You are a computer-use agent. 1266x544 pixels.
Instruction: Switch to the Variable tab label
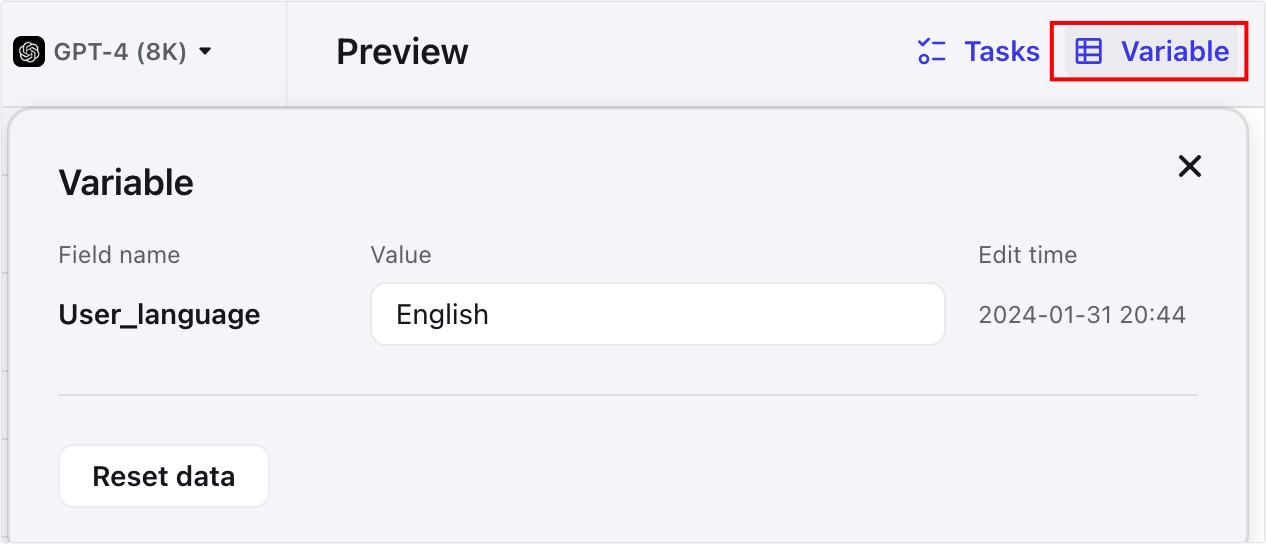(1175, 52)
